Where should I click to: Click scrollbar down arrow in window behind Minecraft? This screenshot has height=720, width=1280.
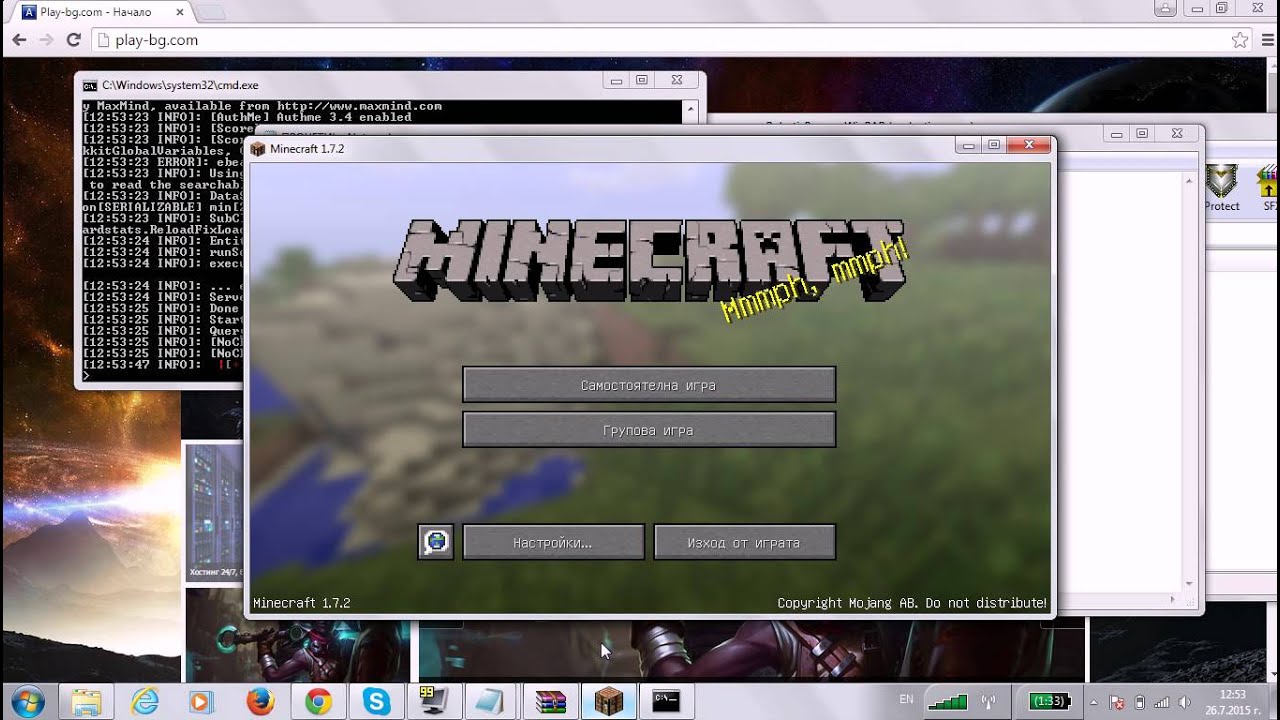[x=1189, y=584]
